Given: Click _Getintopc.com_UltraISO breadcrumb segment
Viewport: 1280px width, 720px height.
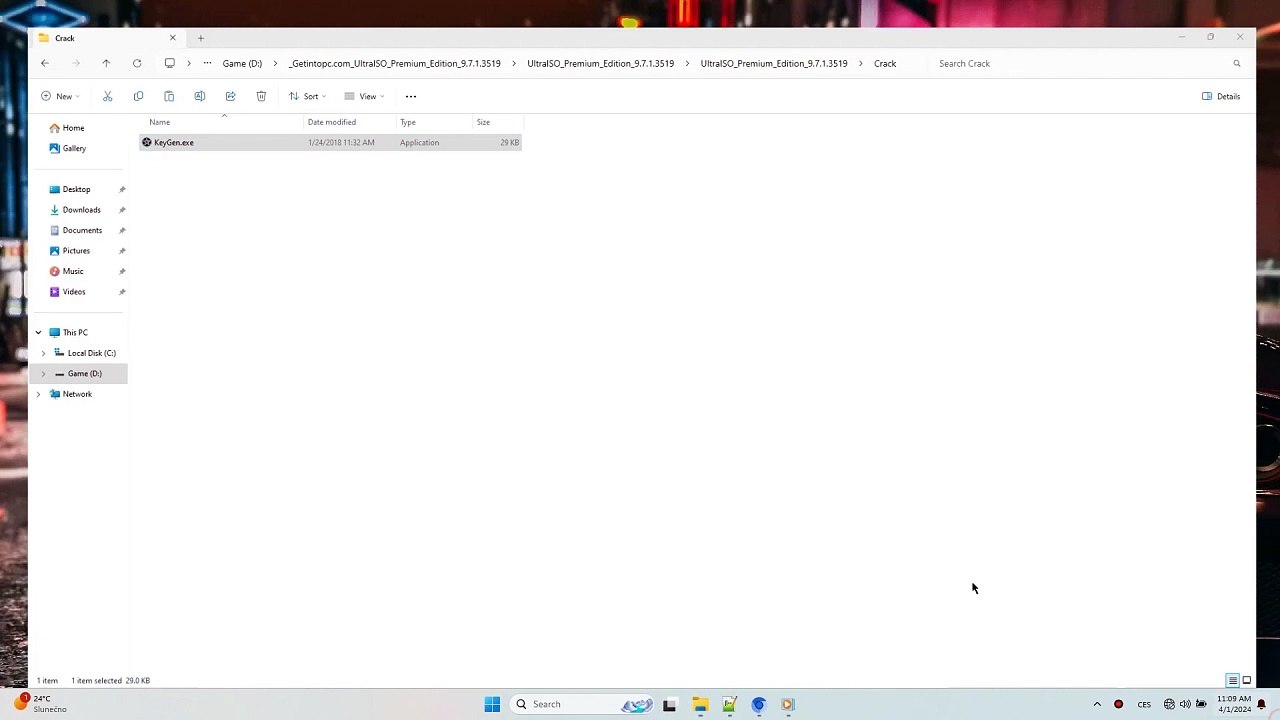Looking at the screenshot, I should (394, 63).
